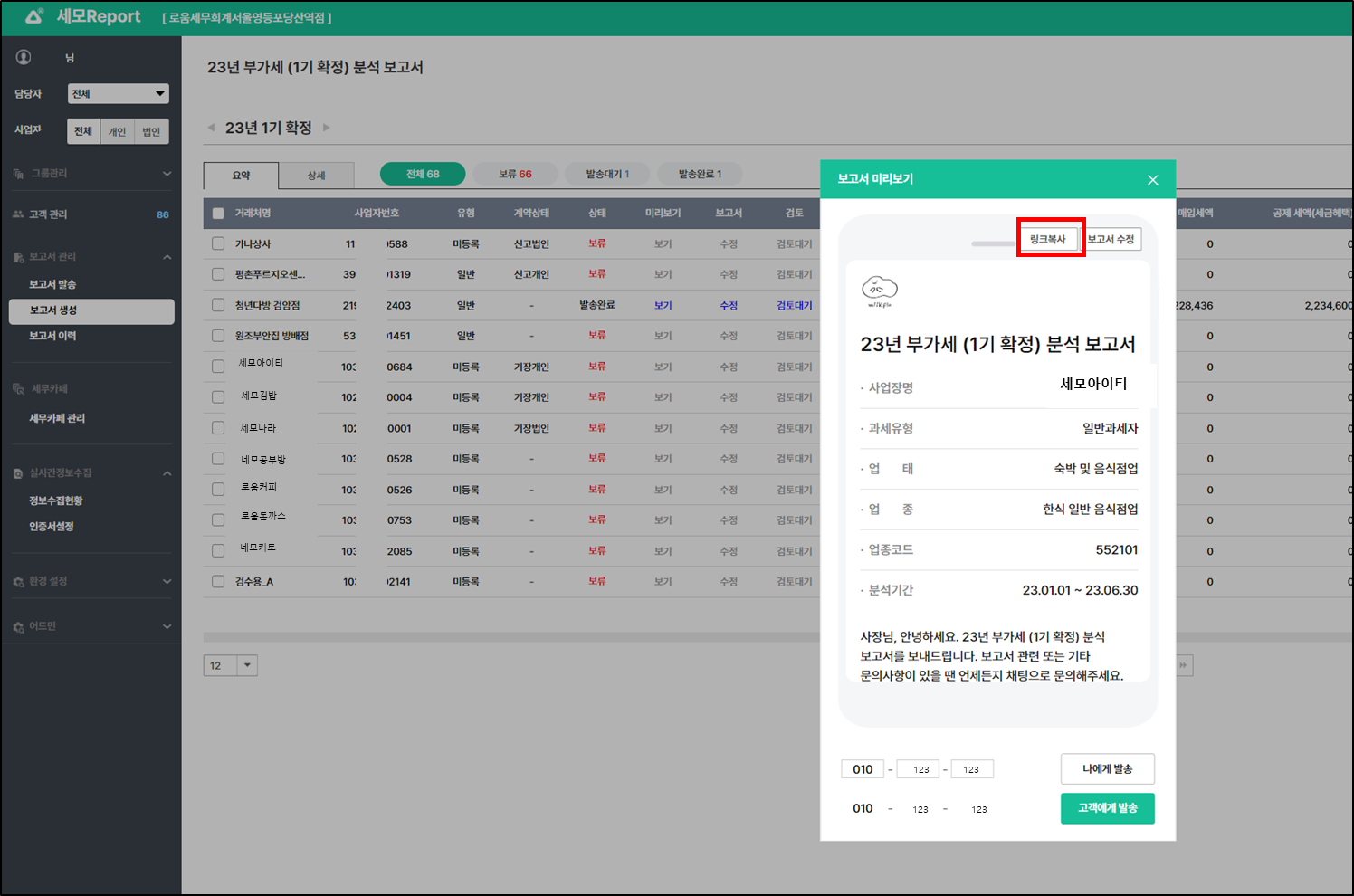Go to the previous period arrow
The image size is (1354, 896).
212,128
